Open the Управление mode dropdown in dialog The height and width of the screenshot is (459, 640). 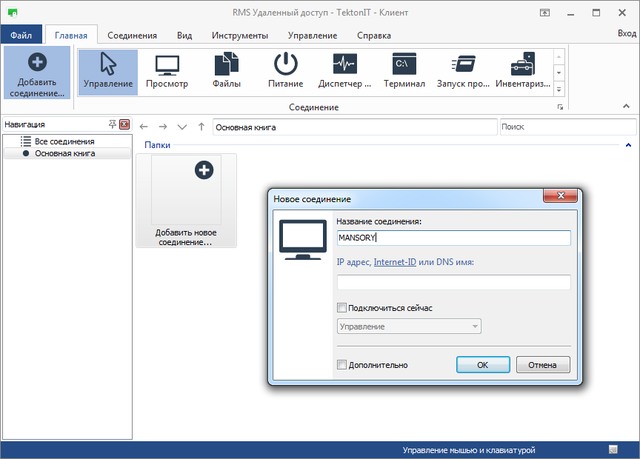[475, 326]
